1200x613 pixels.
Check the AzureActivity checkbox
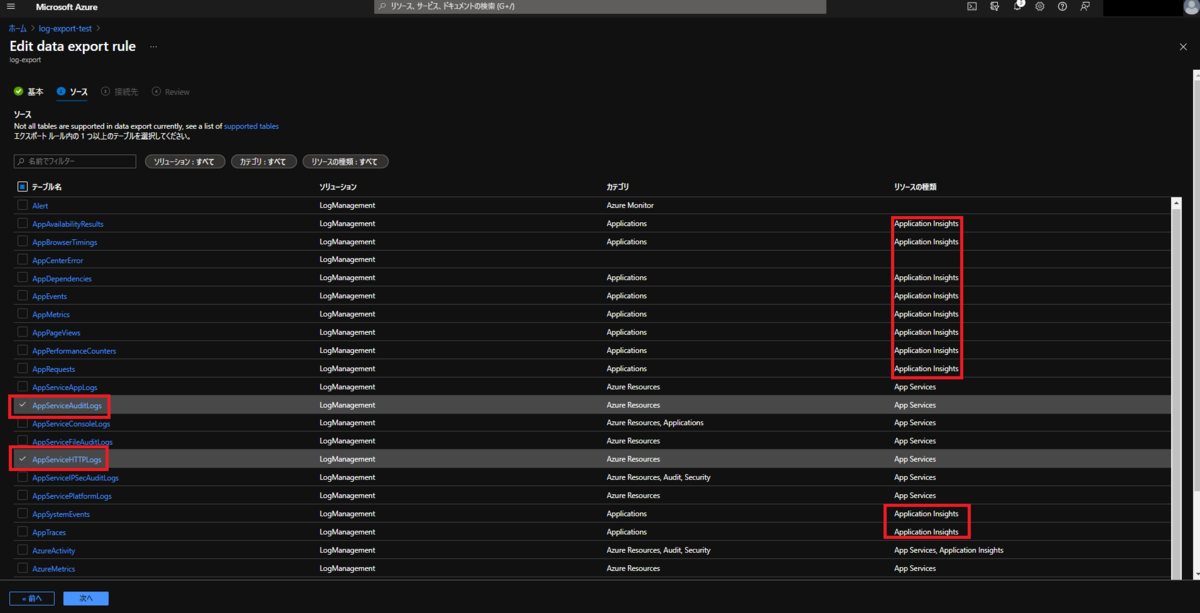(22, 550)
